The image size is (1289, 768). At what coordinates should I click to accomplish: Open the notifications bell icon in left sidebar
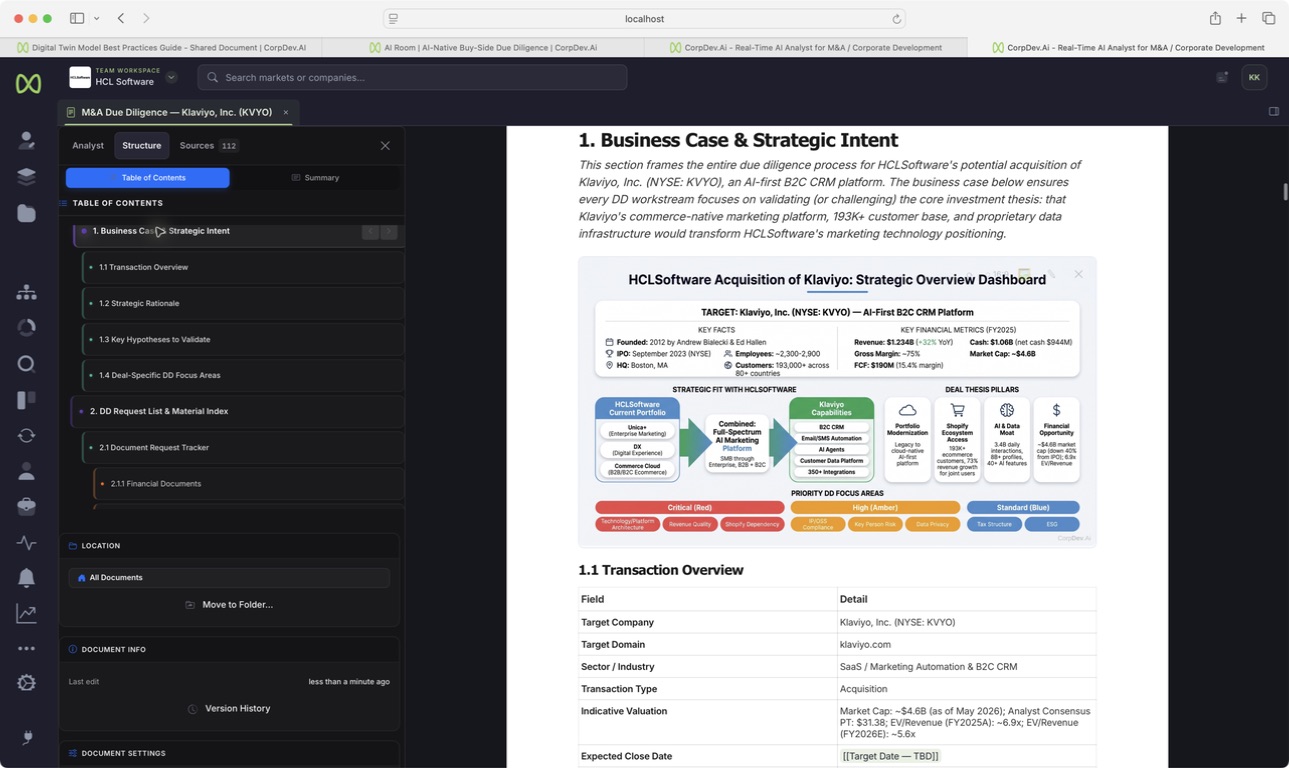pyautogui.click(x=27, y=578)
